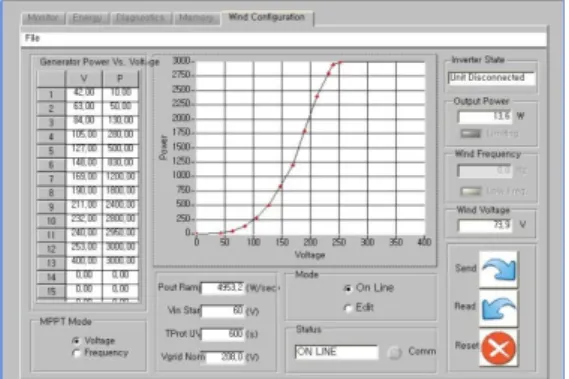569x379 pixels.
Task: Click the blue Send arrow icon
Action: tap(498, 270)
